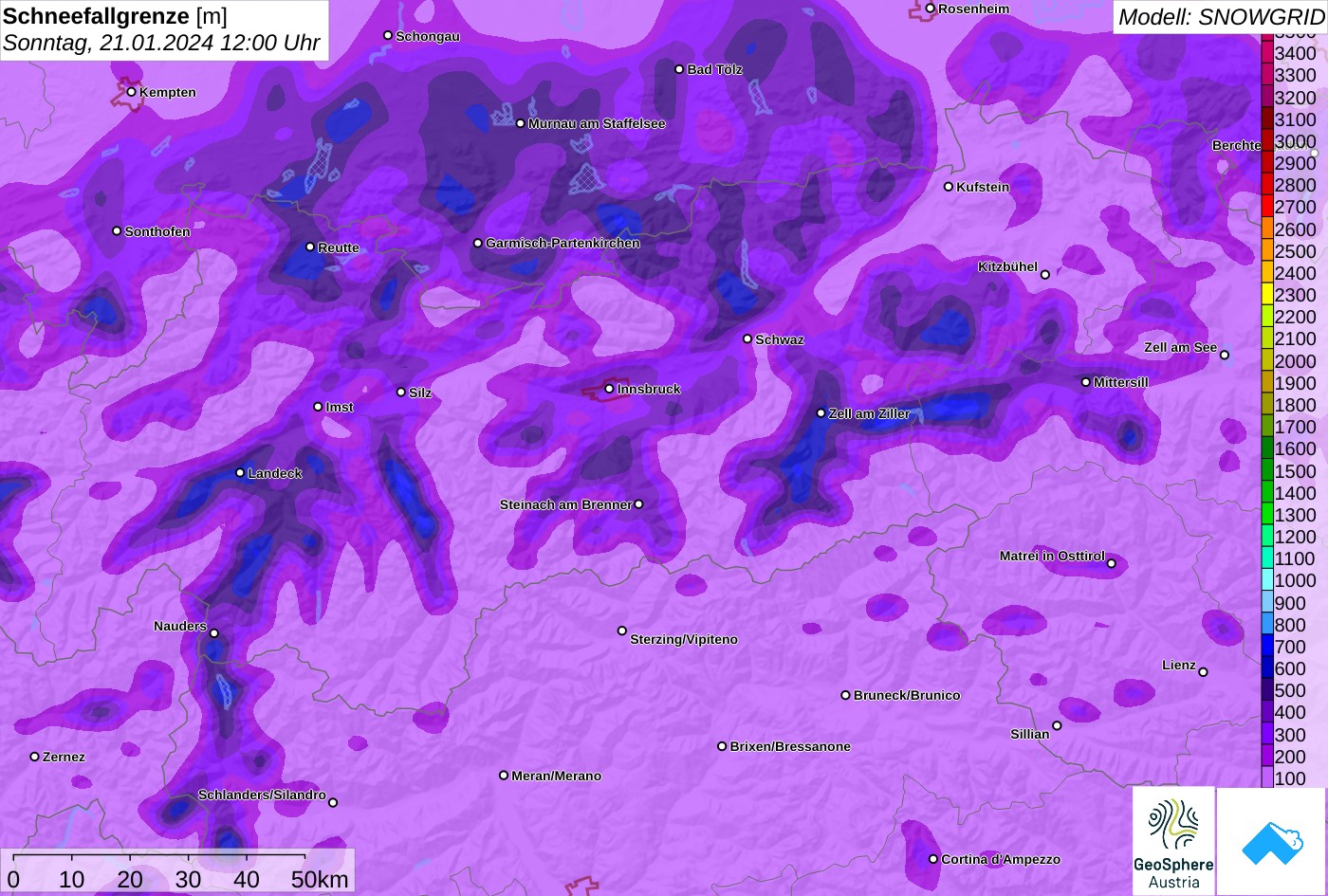Click the 50km scale bar label
The height and width of the screenshot is (896, 1328).
click(x=320, y=879)
